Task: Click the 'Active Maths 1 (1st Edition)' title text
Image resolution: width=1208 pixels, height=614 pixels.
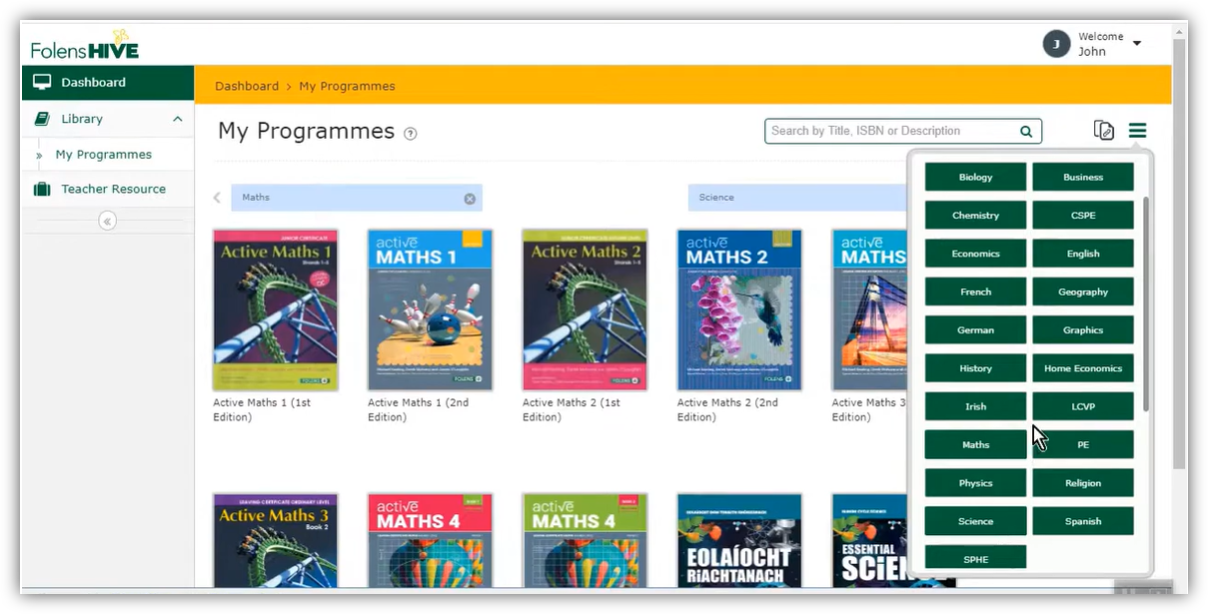Action: pyautogui.click(x=262, y=410)
